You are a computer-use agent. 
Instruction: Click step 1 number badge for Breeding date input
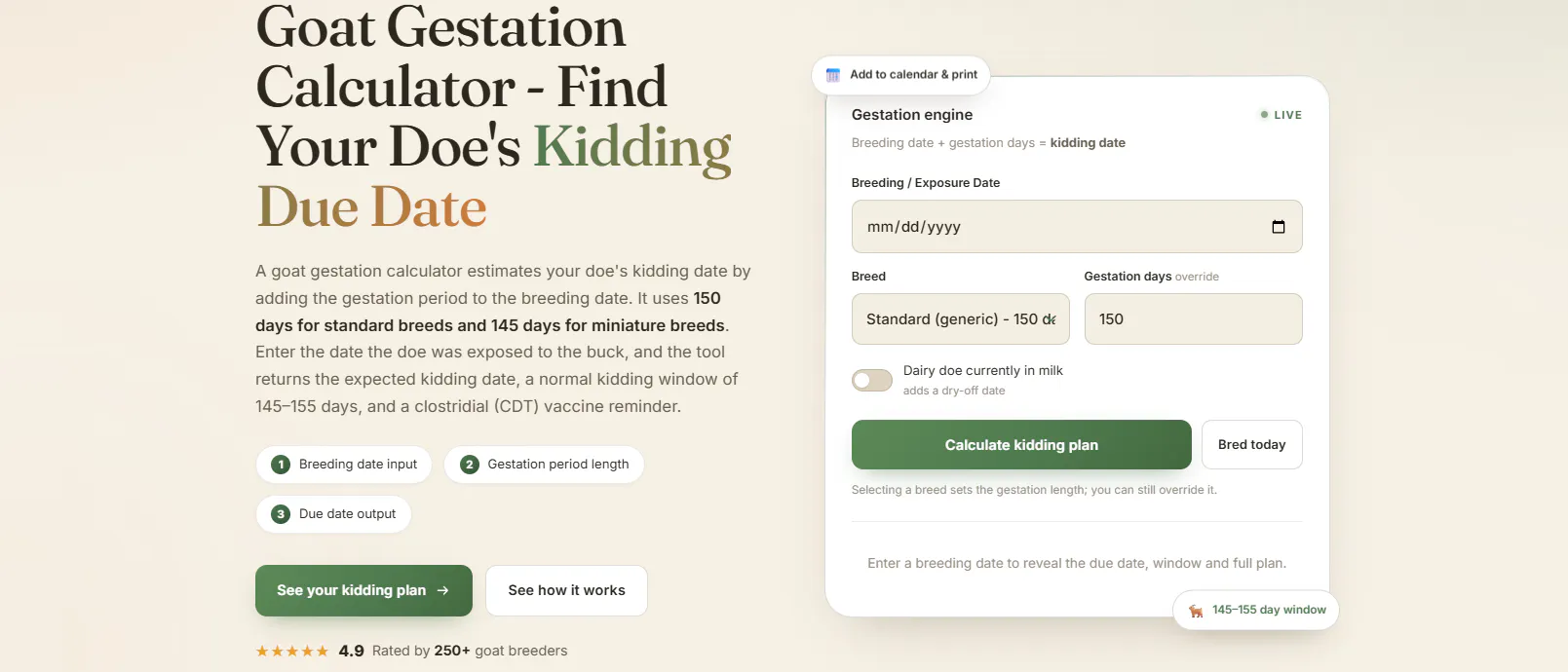281,465
